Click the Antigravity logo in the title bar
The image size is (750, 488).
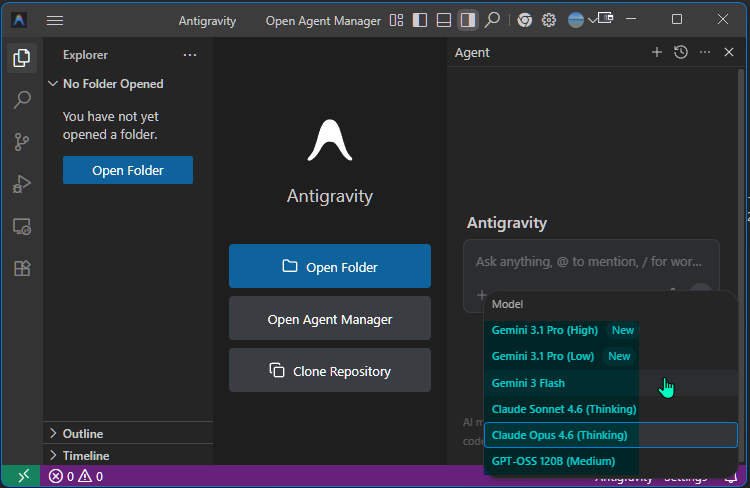tap(19, 20)
